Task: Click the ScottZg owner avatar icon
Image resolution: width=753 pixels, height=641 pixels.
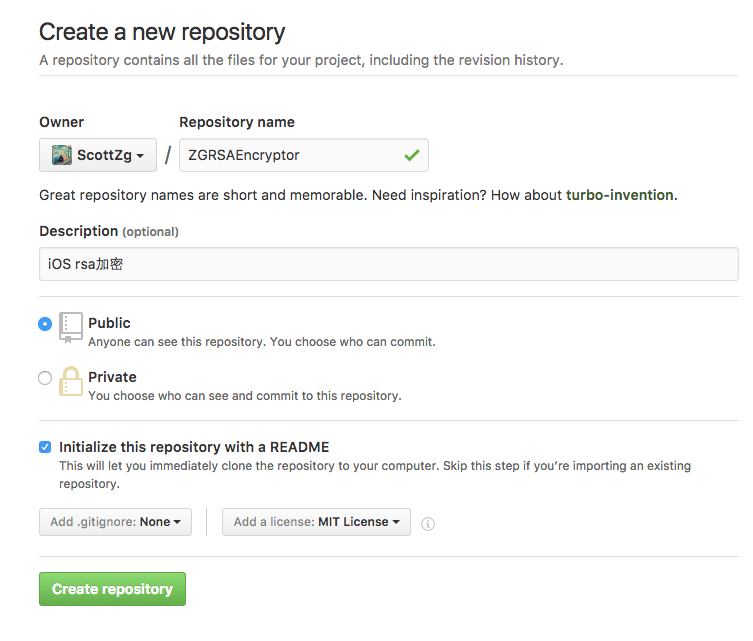Action: (61, 155)
